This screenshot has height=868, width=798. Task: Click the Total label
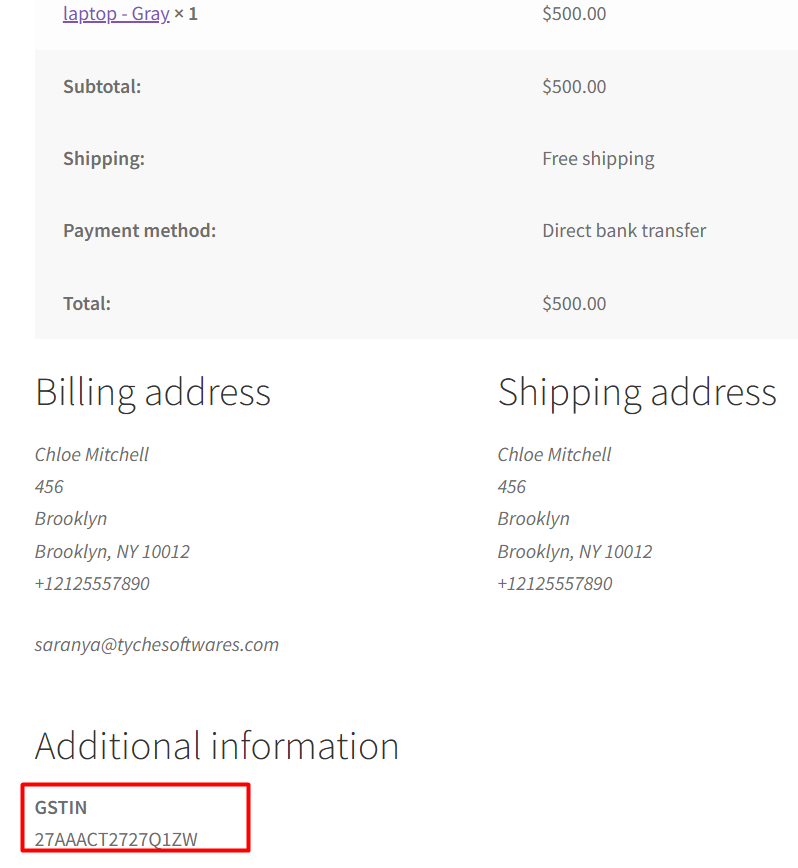coord(87,303)
